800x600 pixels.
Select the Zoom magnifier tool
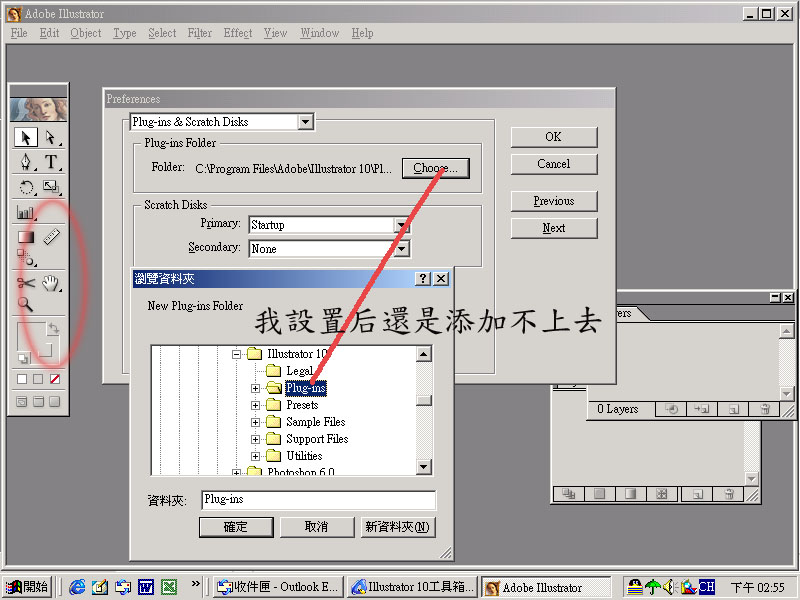click(26, 305)
